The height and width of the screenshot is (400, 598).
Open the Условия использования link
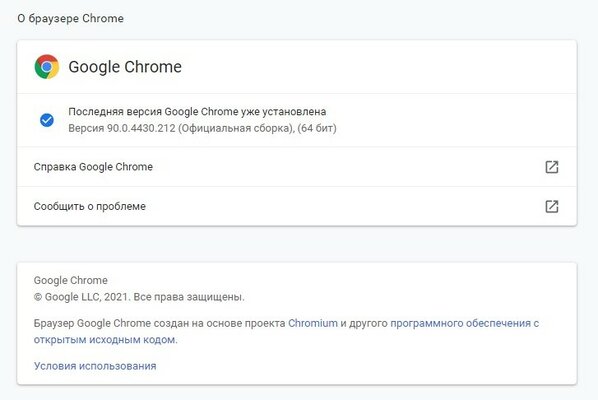point(95,366)
